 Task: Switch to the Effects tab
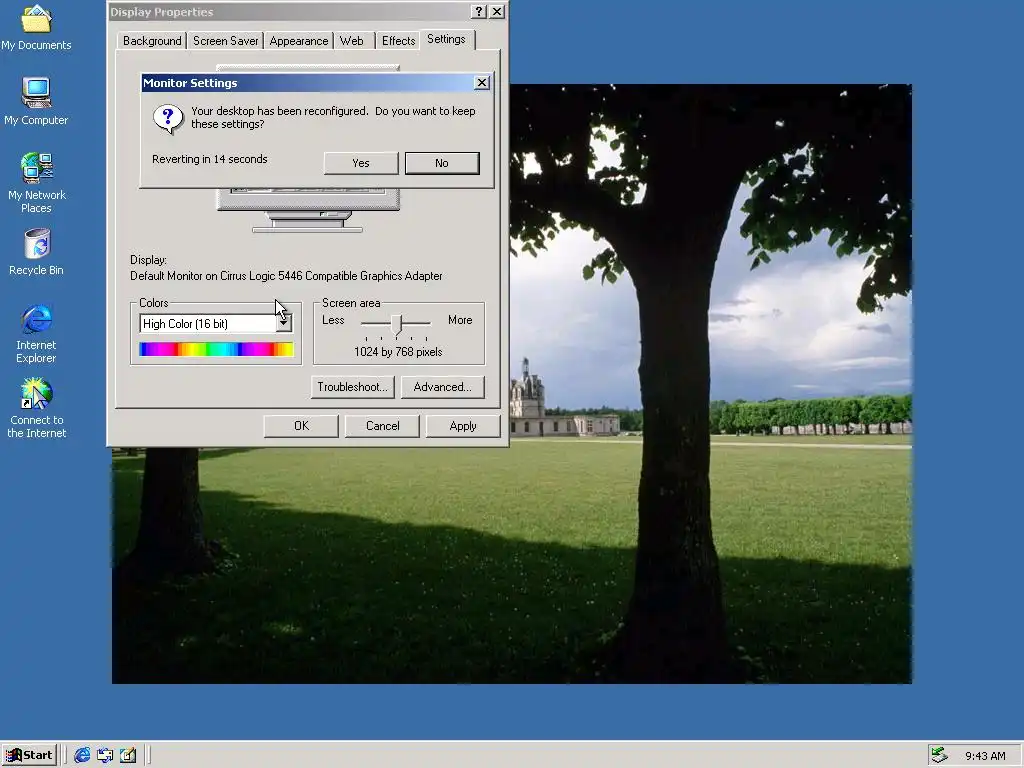(x=398, y=40)
